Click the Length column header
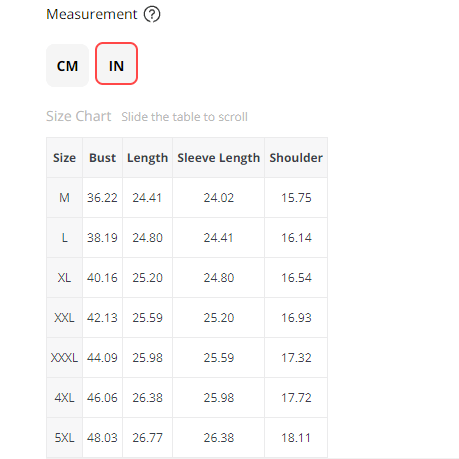459x459 pixels. 147,158
